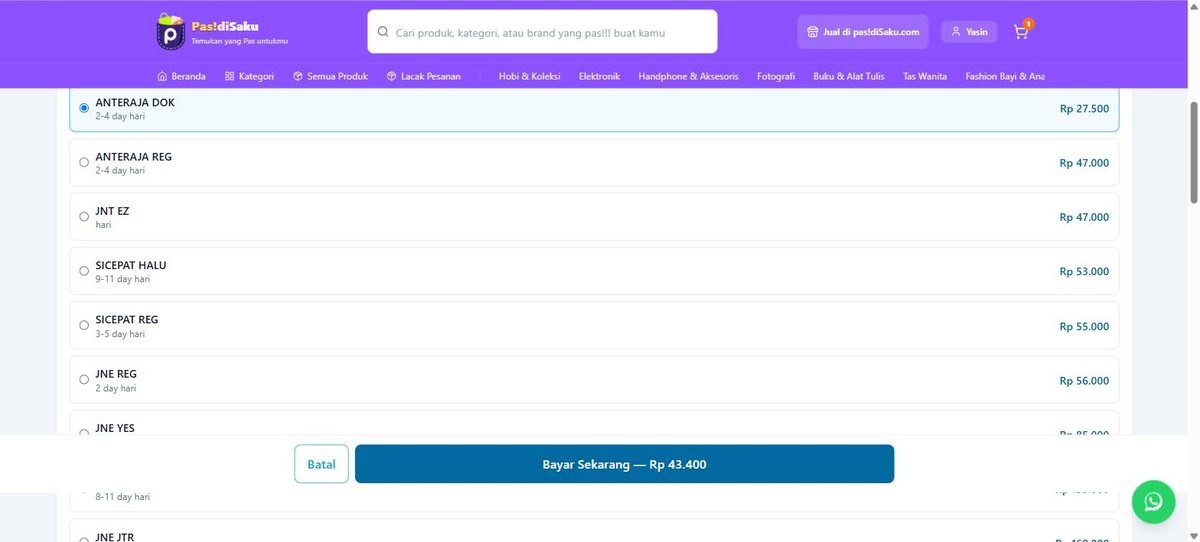Click "Temukan yang Pas untukmu" tagline

pyautogui.click(x=239, y=41)
